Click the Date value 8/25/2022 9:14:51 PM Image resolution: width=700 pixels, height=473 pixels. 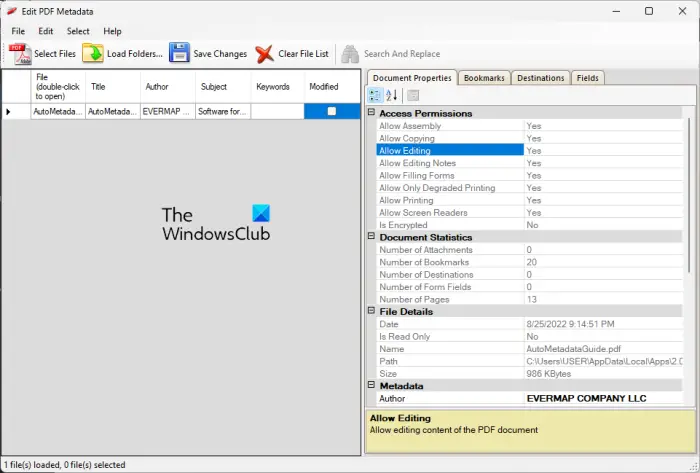pyautogui.click(x=570, y=324)
